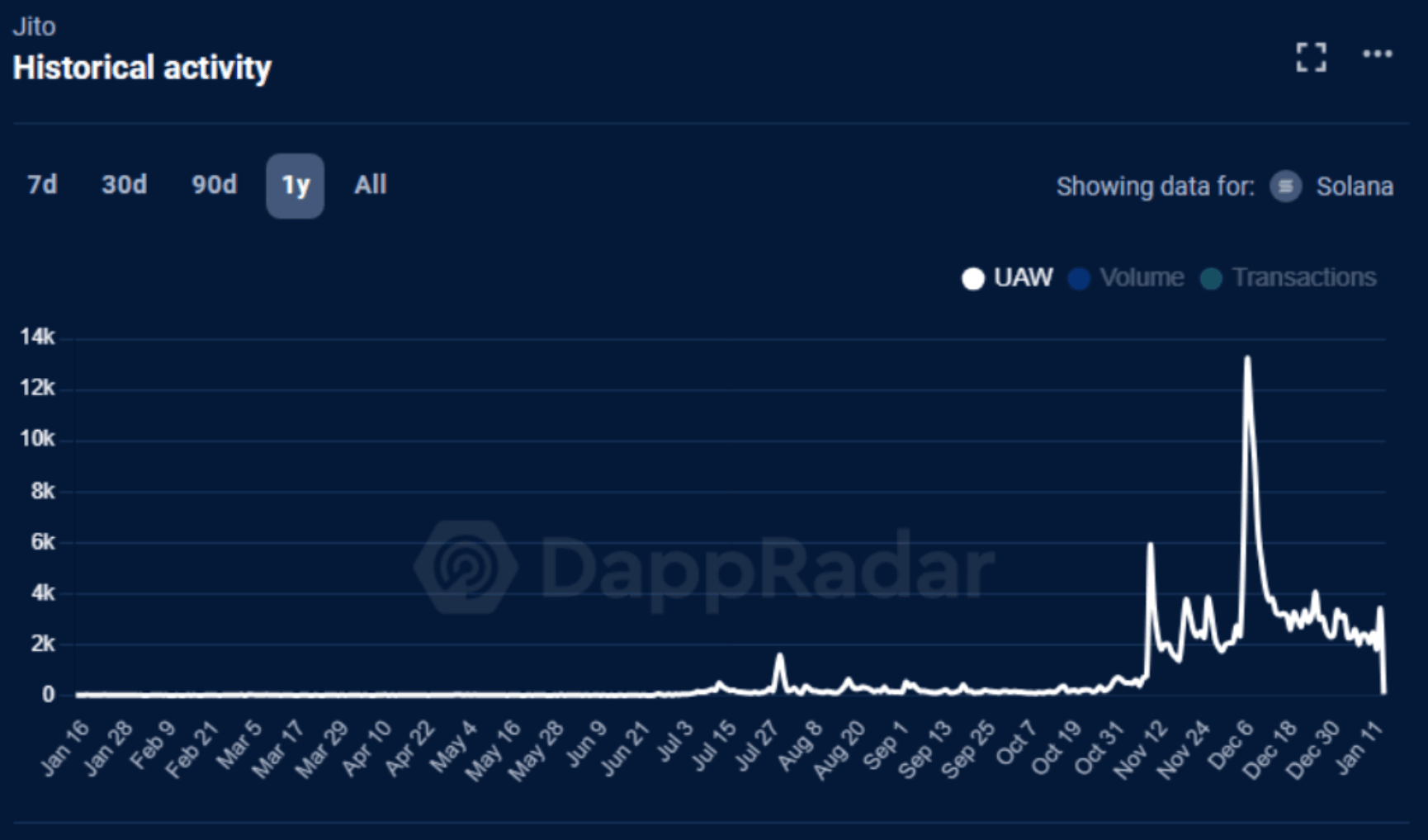Click the 2k y-axis label
This screenshot has width=1428, height=840.
42,644
